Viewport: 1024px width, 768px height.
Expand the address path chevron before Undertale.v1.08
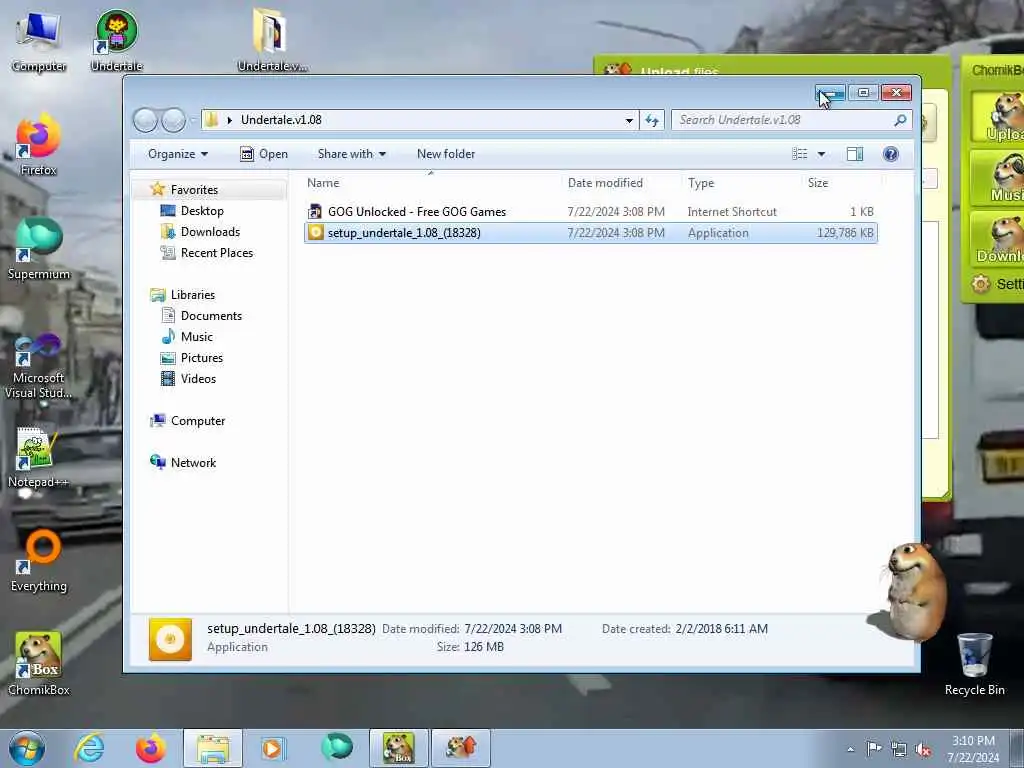pyautogui.click(x=230, y=120)
